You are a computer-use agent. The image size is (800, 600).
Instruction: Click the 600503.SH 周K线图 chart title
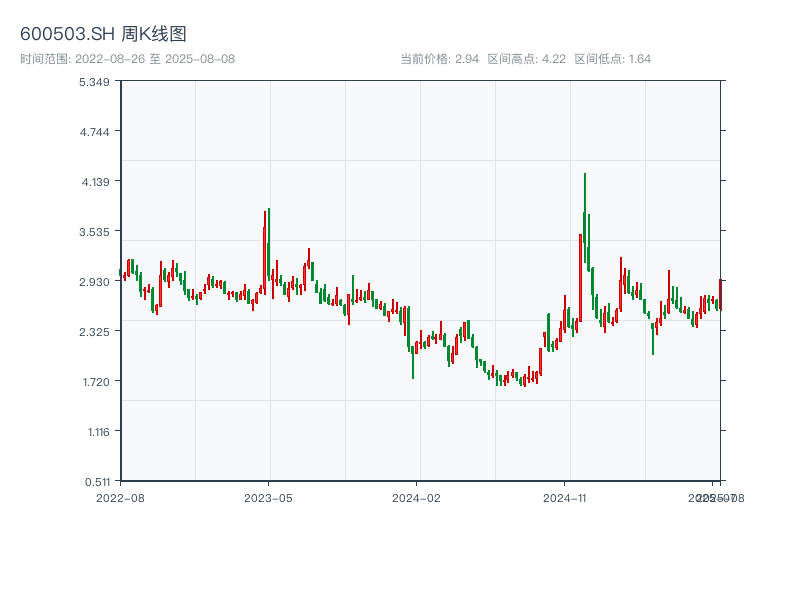coord(103,35)
